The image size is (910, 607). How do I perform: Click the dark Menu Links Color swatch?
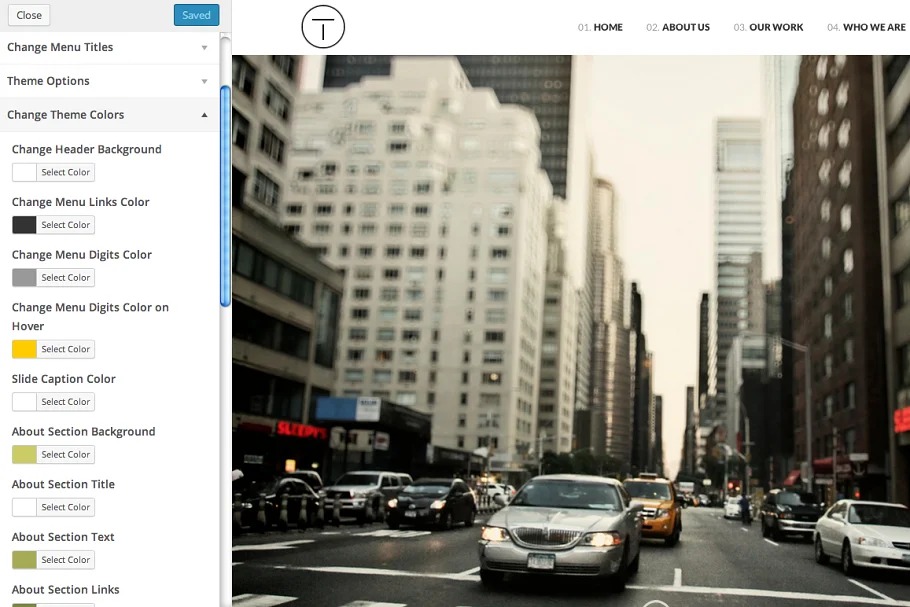coord(24,225)
